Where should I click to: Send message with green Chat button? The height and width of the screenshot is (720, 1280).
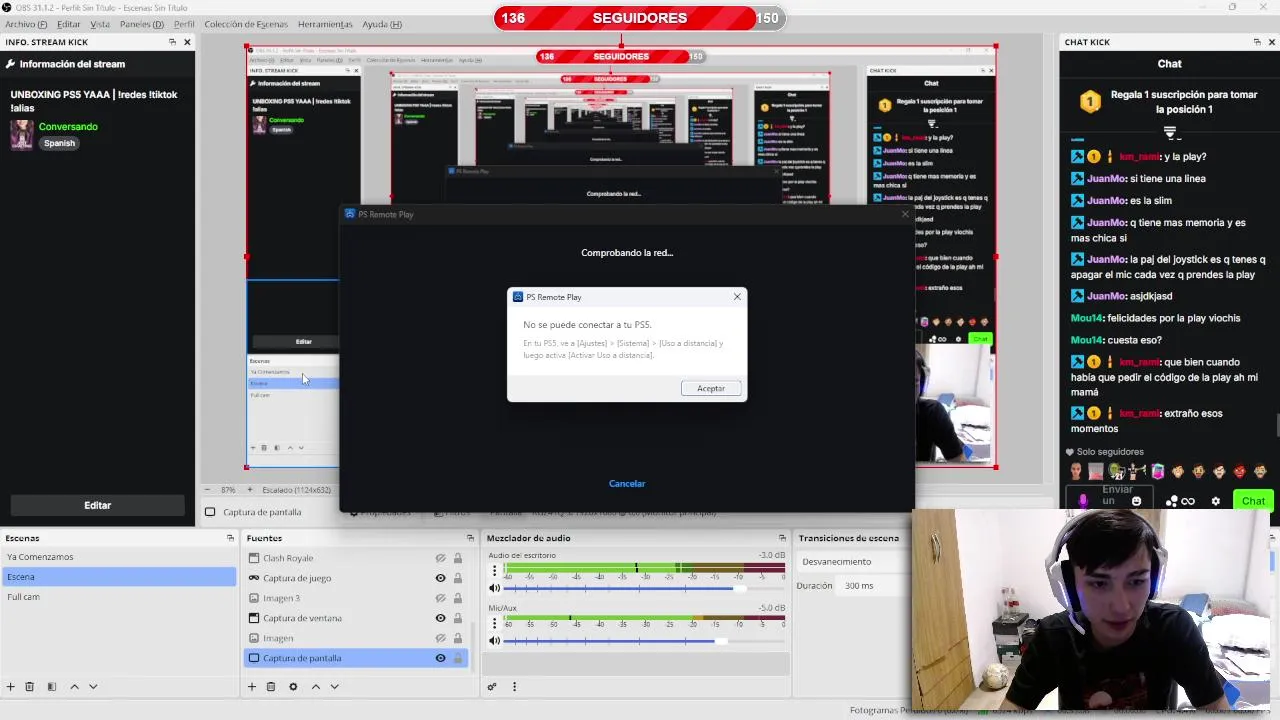point(1253,501)
